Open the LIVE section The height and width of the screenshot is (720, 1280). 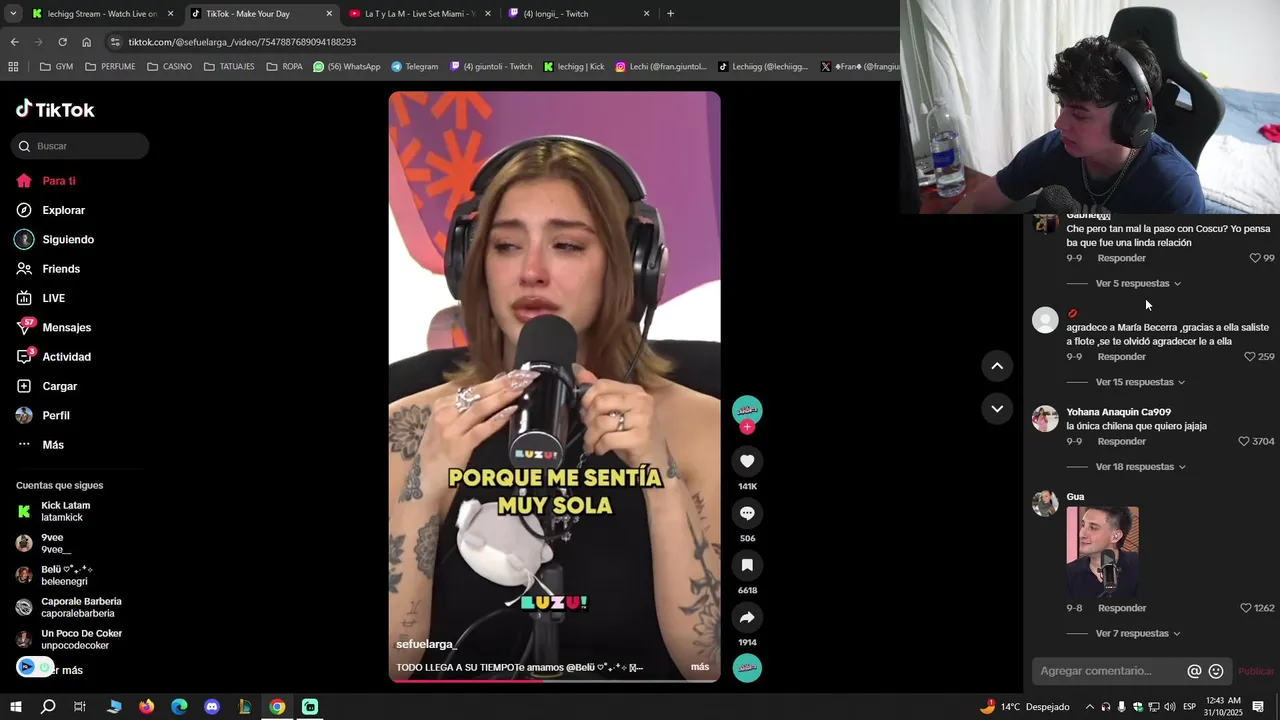pyautogui.click(x=41, y=298)
